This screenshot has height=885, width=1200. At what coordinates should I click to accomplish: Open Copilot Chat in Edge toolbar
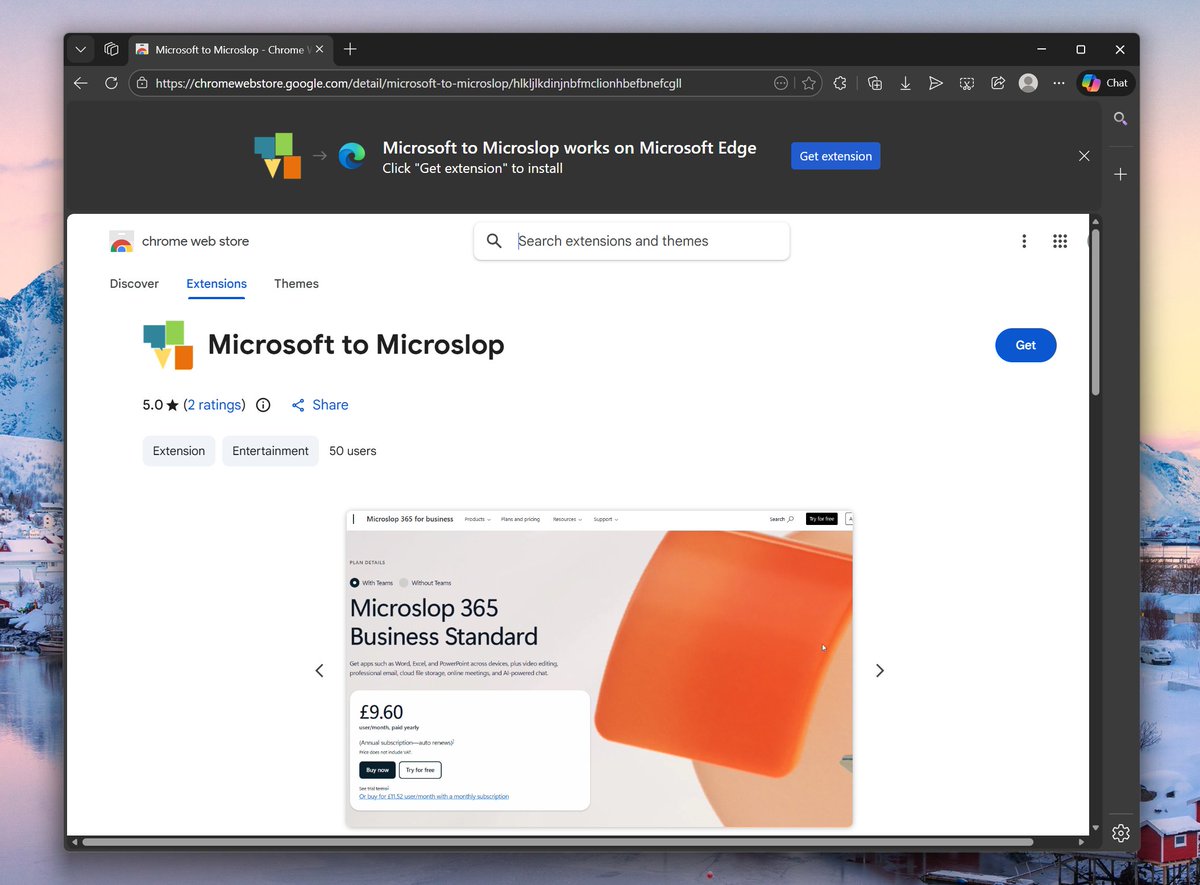tap(1104, 83)
